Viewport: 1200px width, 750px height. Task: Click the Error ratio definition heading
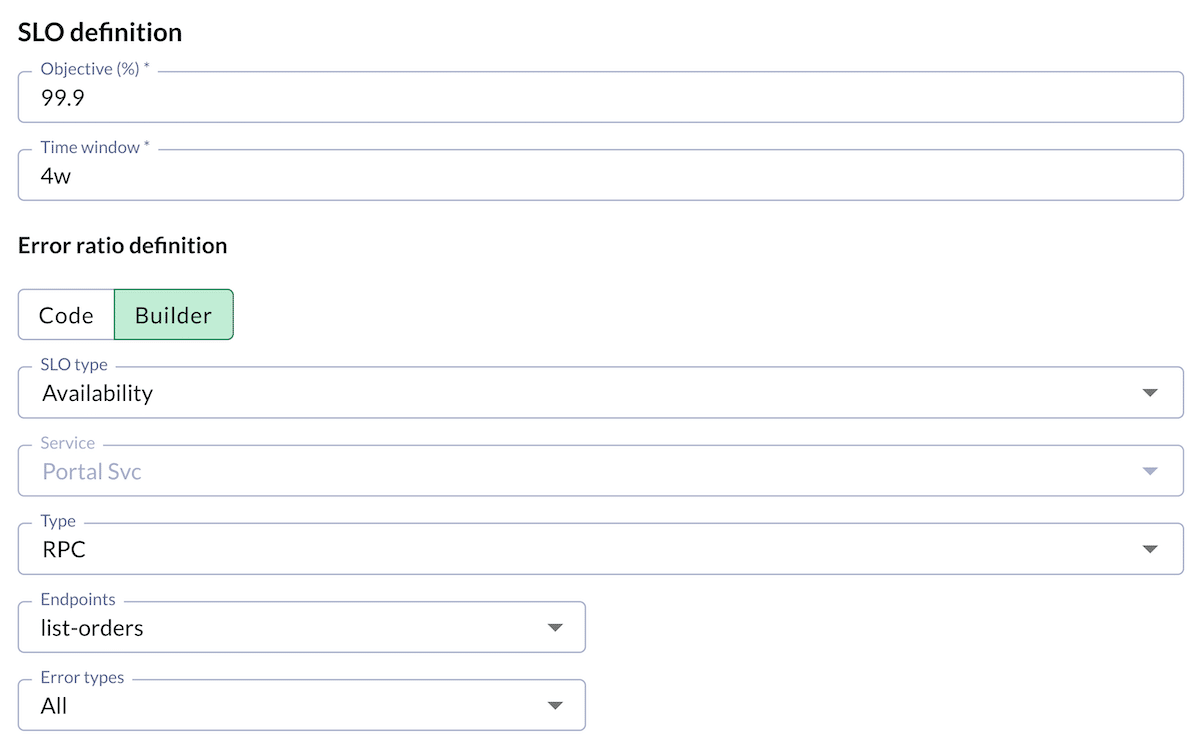pyautogui.click(x=122, y=244)
